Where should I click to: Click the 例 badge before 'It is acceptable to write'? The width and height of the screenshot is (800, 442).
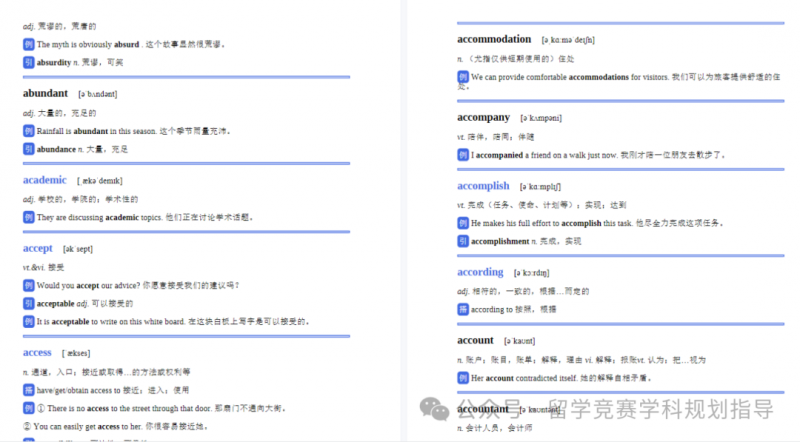point(29,322)
